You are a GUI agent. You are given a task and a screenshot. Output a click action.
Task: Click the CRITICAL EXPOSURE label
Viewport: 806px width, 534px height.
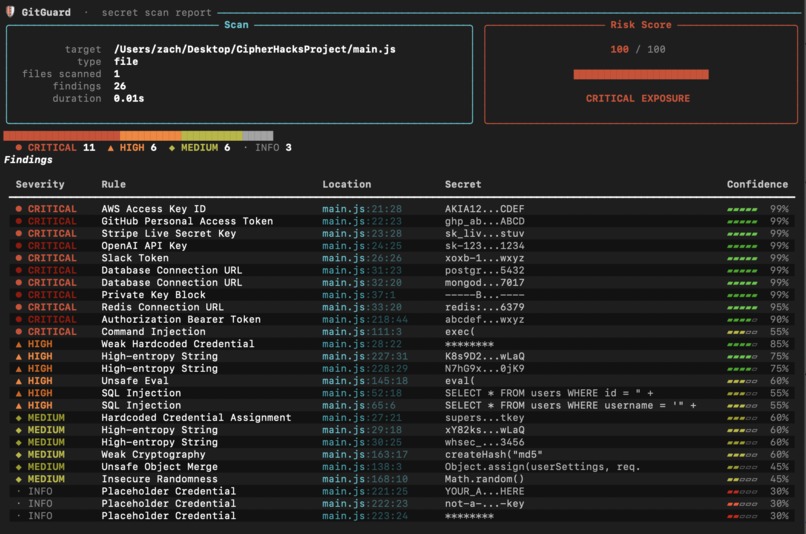click(638, 98)
